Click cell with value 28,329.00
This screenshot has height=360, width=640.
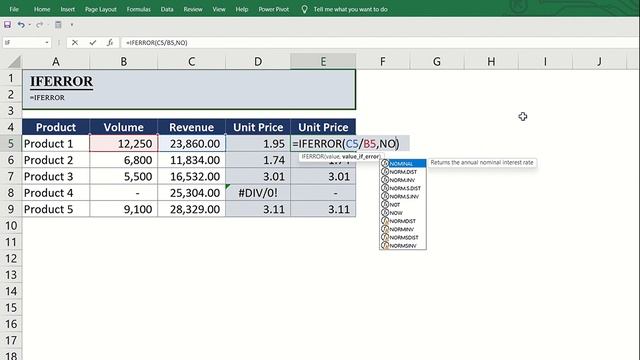(191, 209)
